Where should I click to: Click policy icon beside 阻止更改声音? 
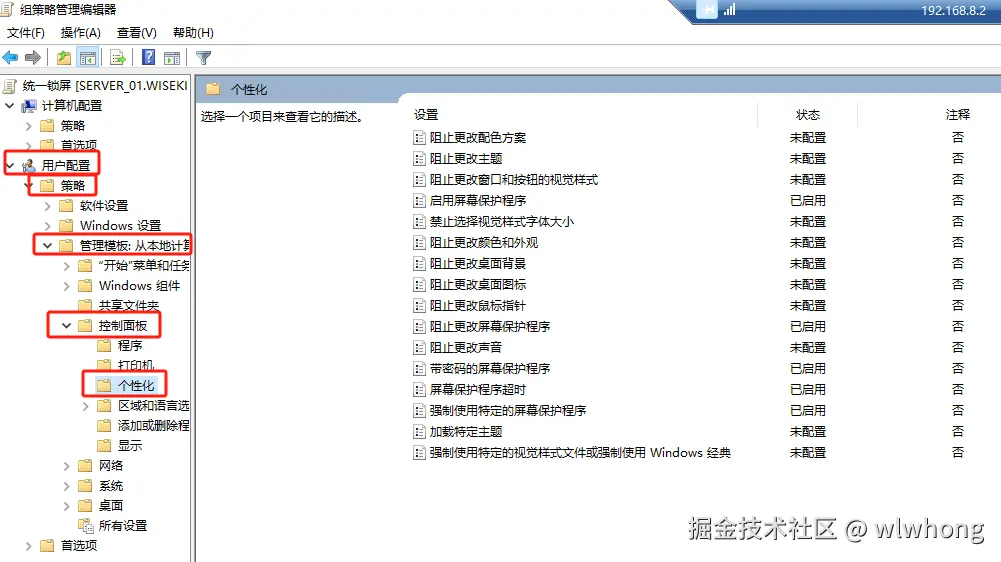419,348
